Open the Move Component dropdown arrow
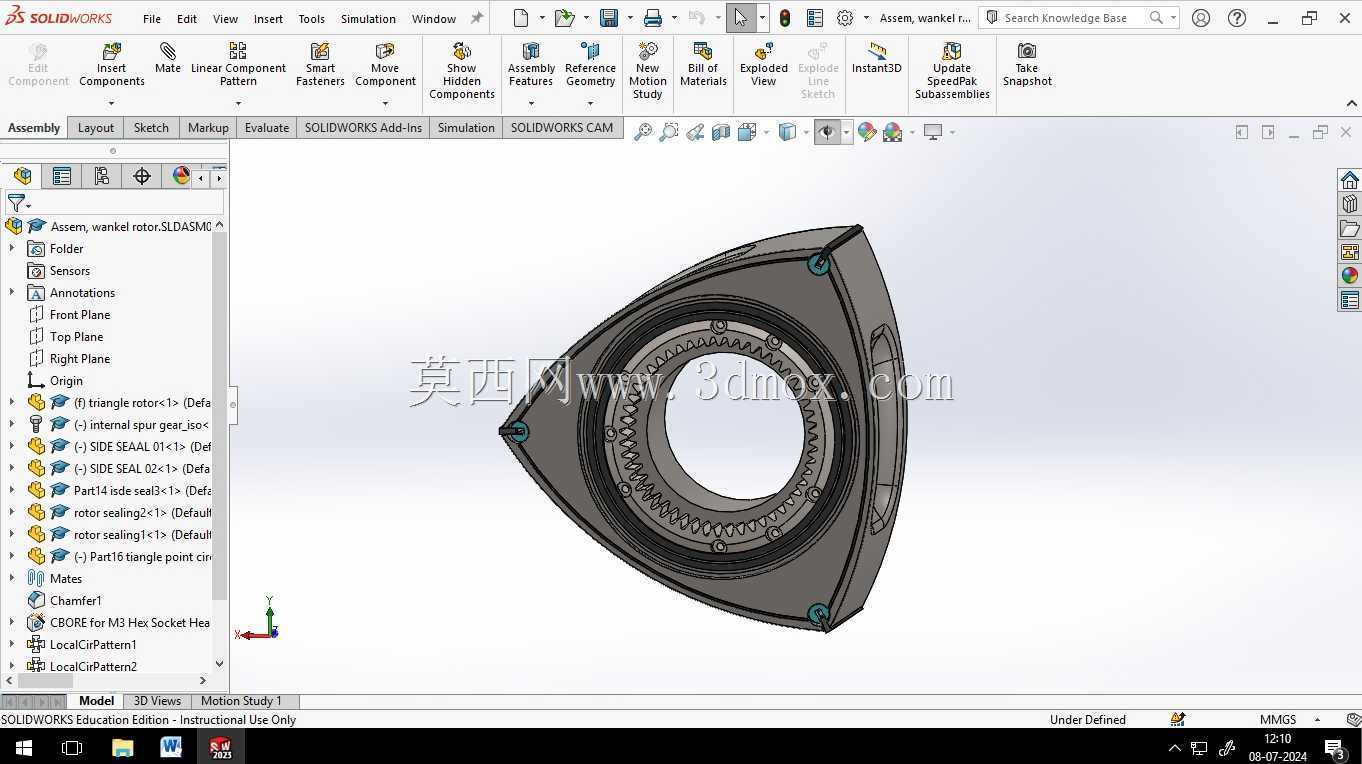Image resolution: width=1362 pixels, height=764 pixels. pos(385,103)
